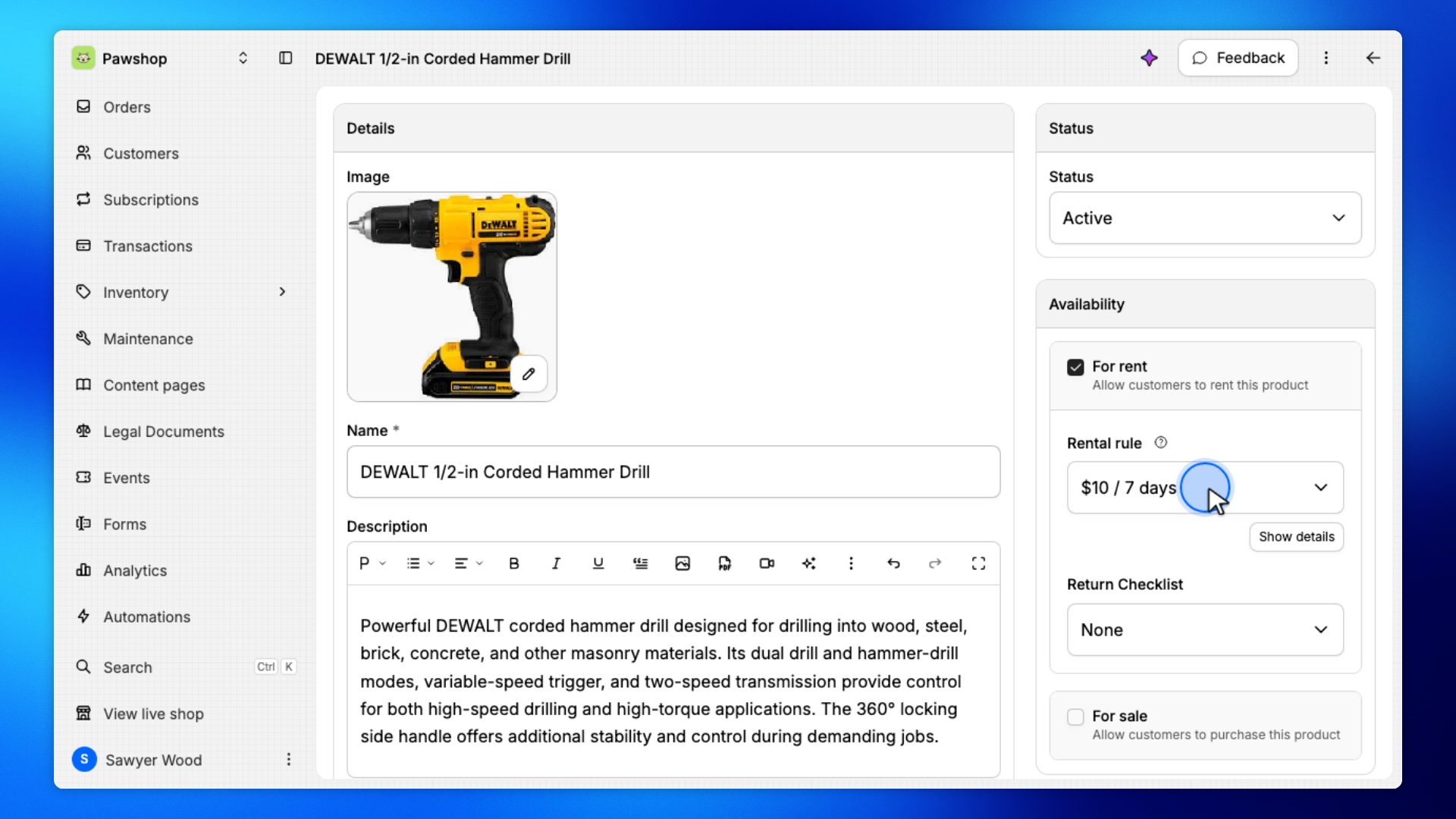
Task: Open AI writing sparkle tool in editor
Action: 809,563
